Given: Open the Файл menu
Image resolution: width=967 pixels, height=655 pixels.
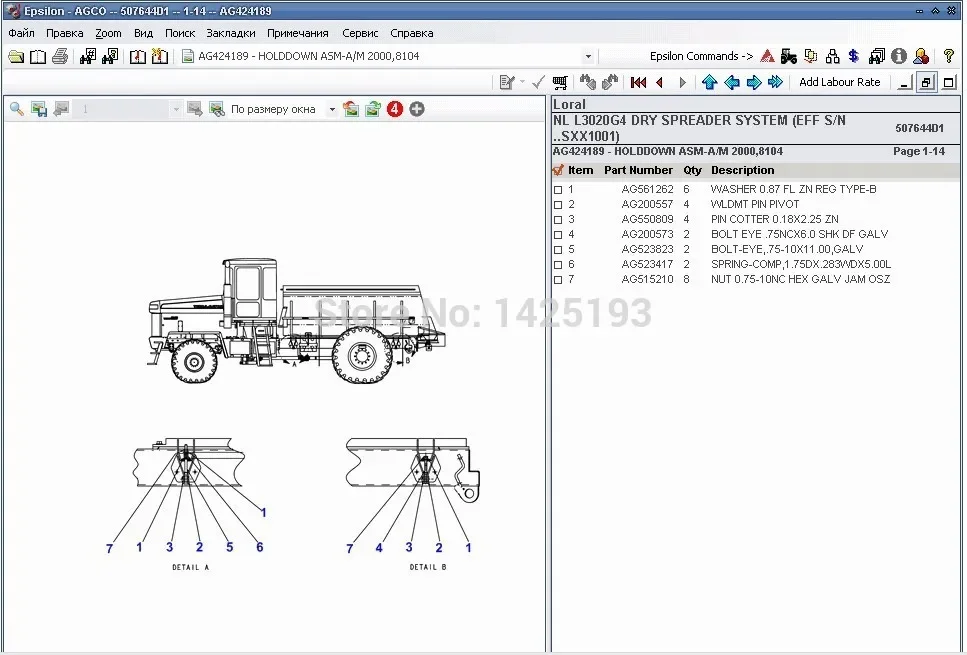Looking at the screenshot, I should point(21,33).
